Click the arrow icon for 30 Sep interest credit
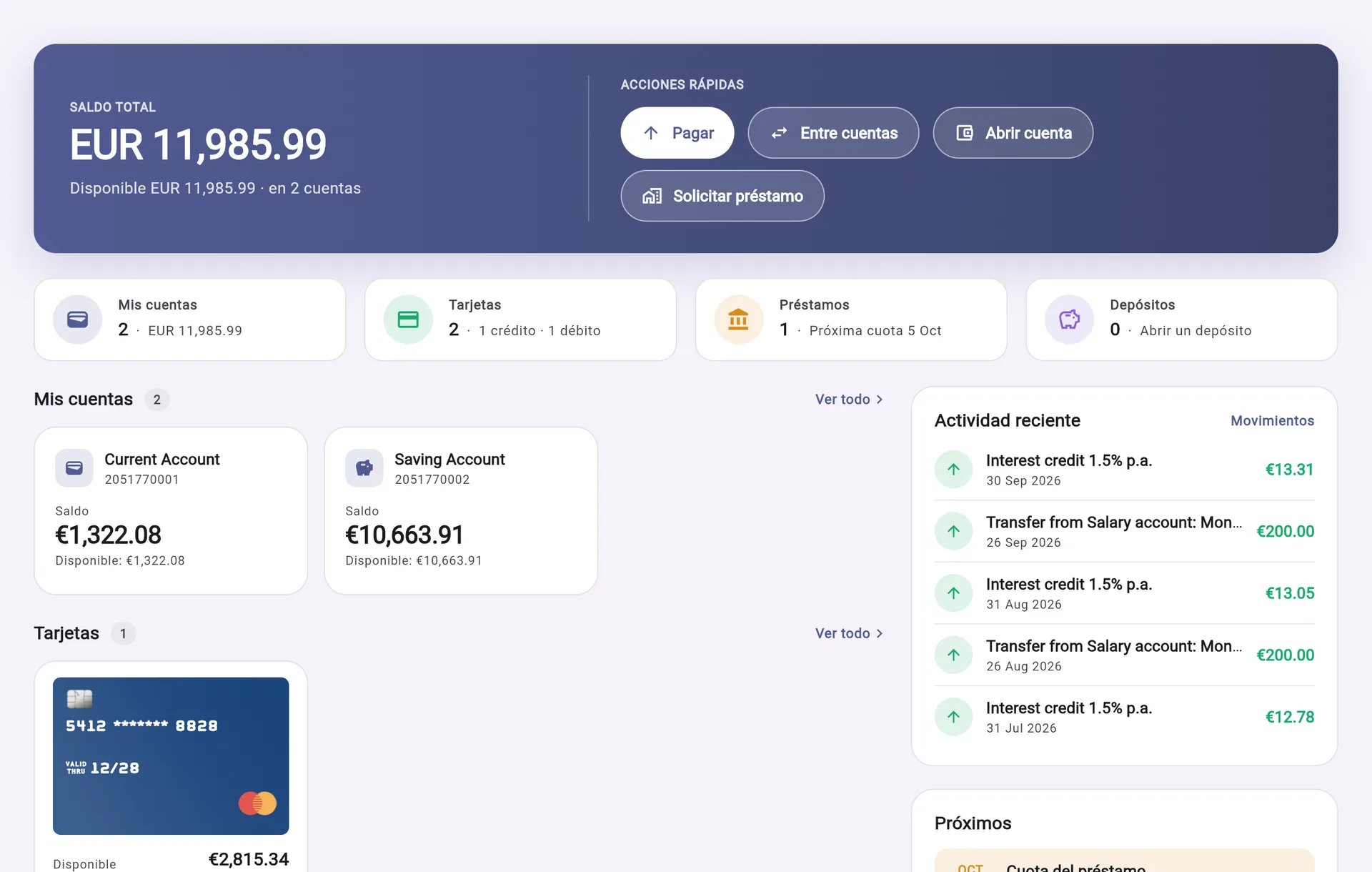Screen dimensions: 1372x872 pos(953,470)
